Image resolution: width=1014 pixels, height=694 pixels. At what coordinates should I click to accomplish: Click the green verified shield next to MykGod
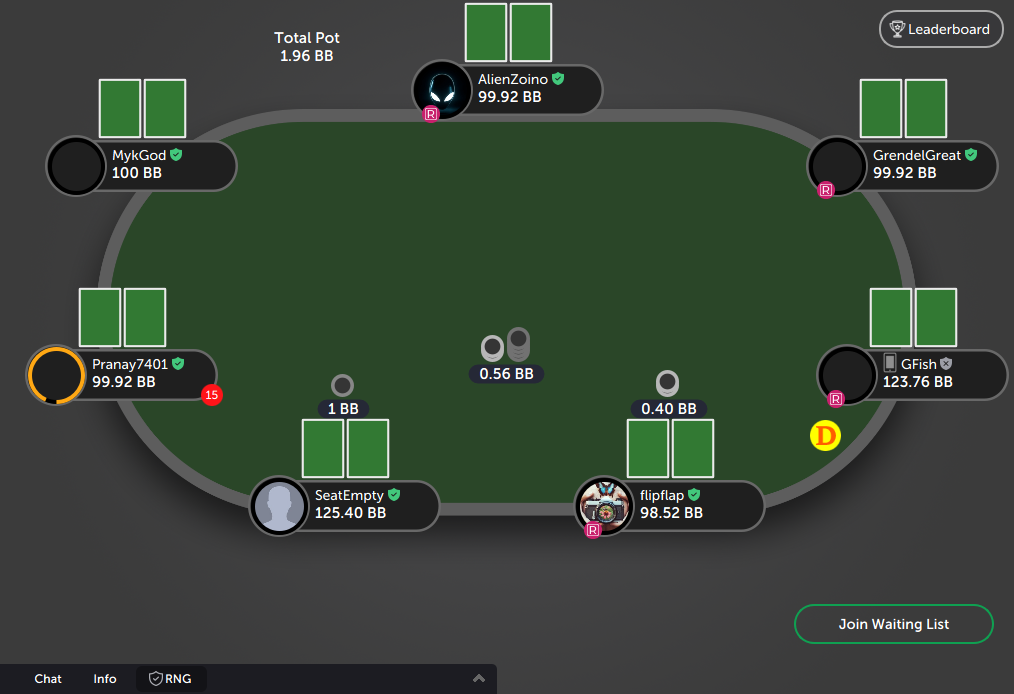(x=176, y=155)
